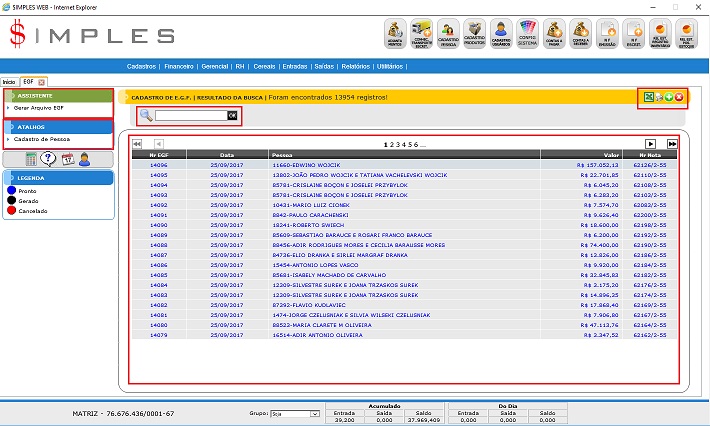Screen dimensions: 710x426
Task: Close the EGF tab
Action: click(42, 81)
